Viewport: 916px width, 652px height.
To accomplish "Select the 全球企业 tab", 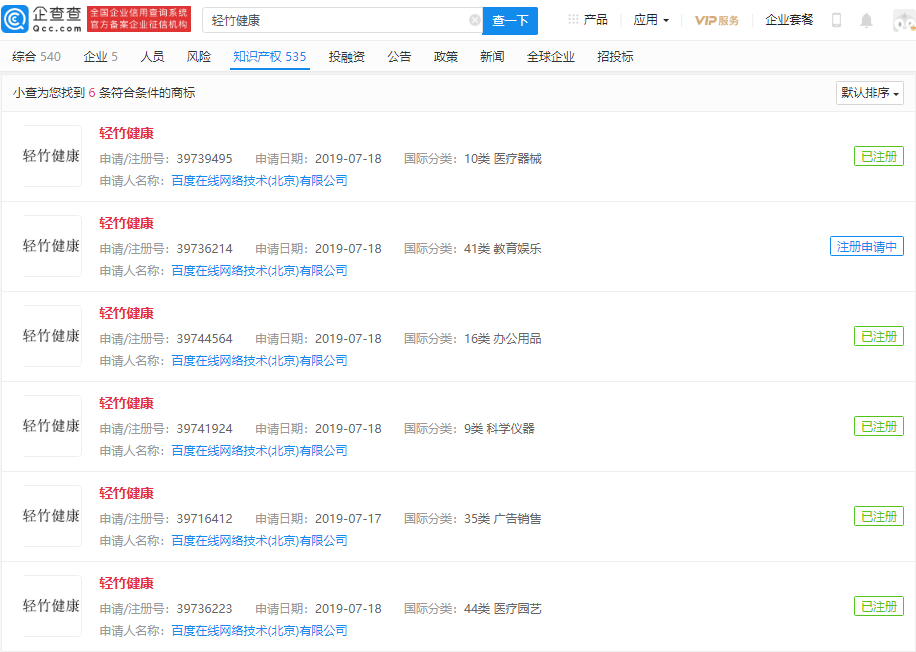I will [x=549, y=57].
